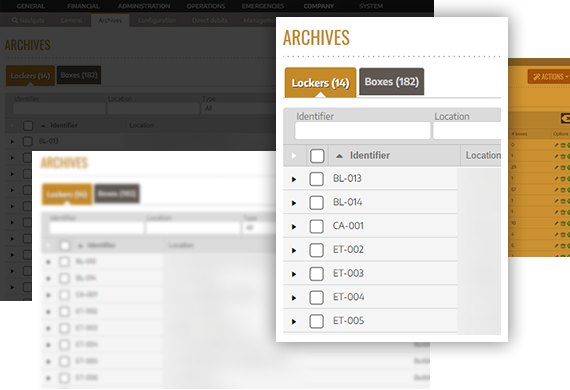The image size is (570, 390).
Task: Click the expand-all arrow in the front panel header
Action: click(x=294, y=156)
